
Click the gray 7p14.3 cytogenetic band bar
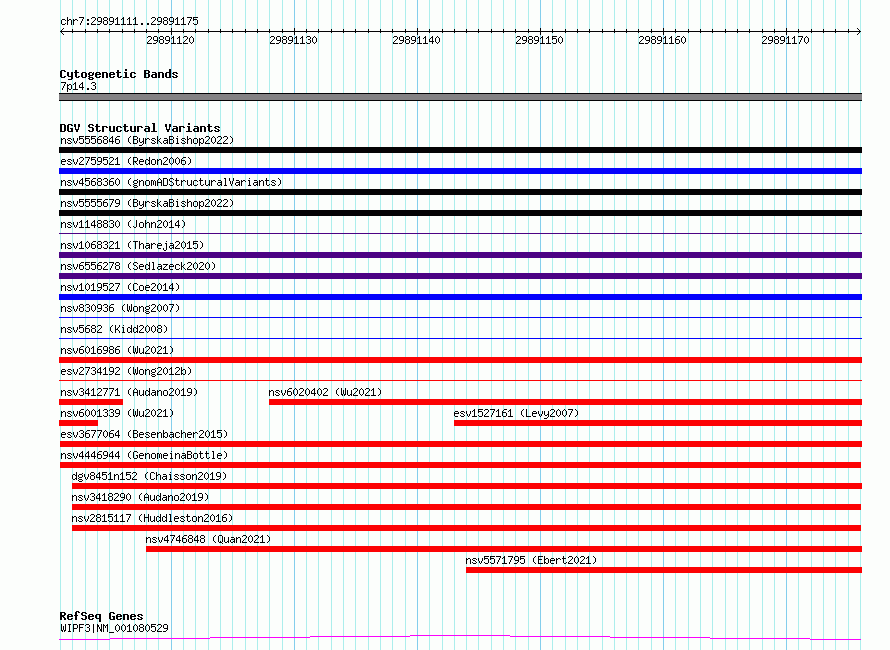pyautogui.click(x=460, y=97)
